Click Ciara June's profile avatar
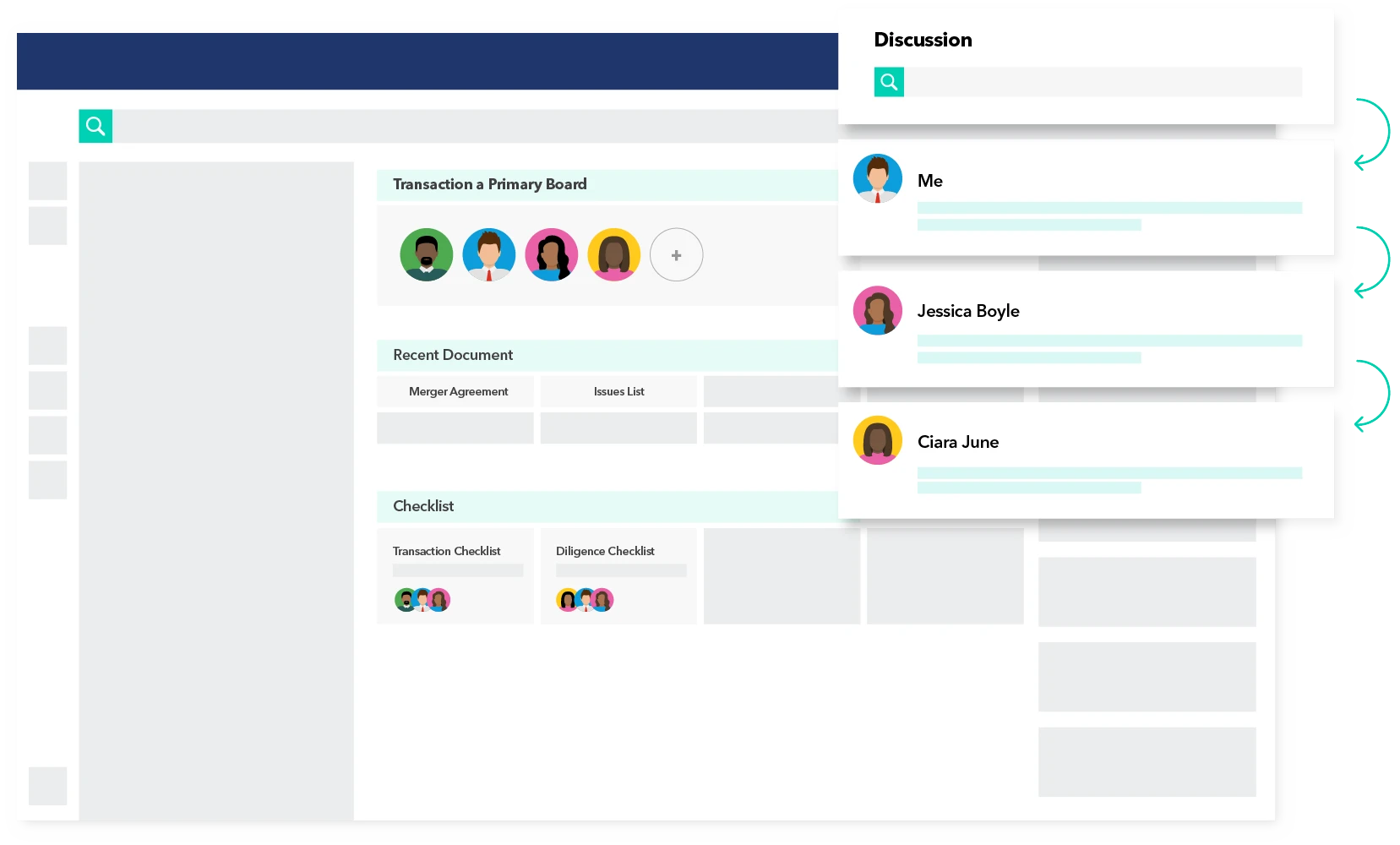The height and width of the screenshot is (845, 1400). pyautogui.click(x=878, y=440)
